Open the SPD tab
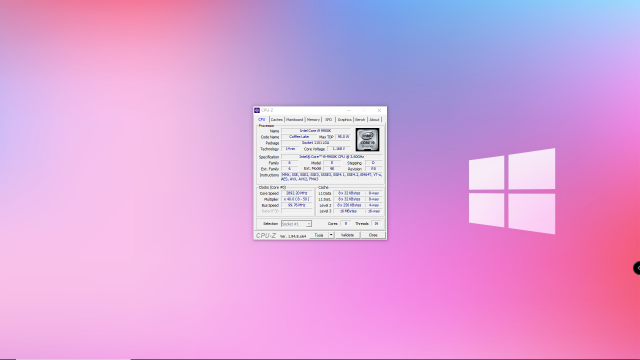The image size is (640, 360). (329, 120)
